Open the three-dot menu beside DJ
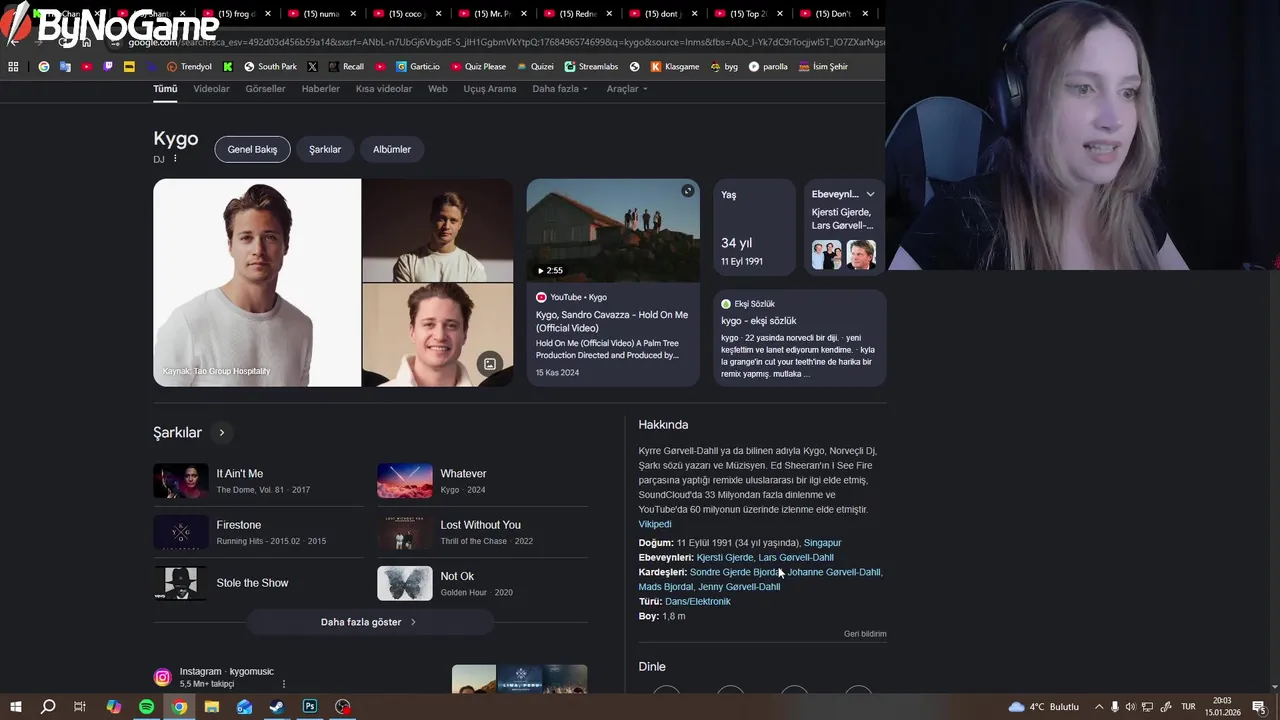The height and width of the screenshot is (720, 1280). click(175, 158)
